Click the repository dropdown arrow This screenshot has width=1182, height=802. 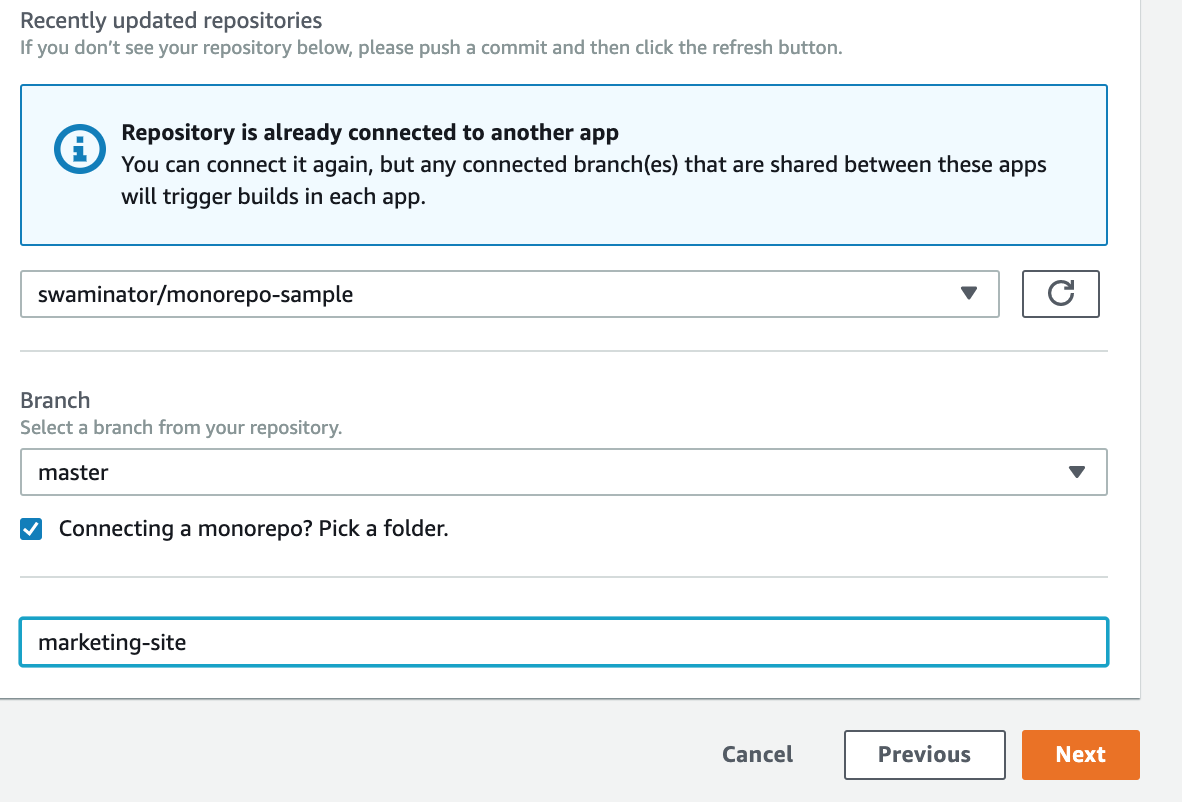(x=967, y=294)
